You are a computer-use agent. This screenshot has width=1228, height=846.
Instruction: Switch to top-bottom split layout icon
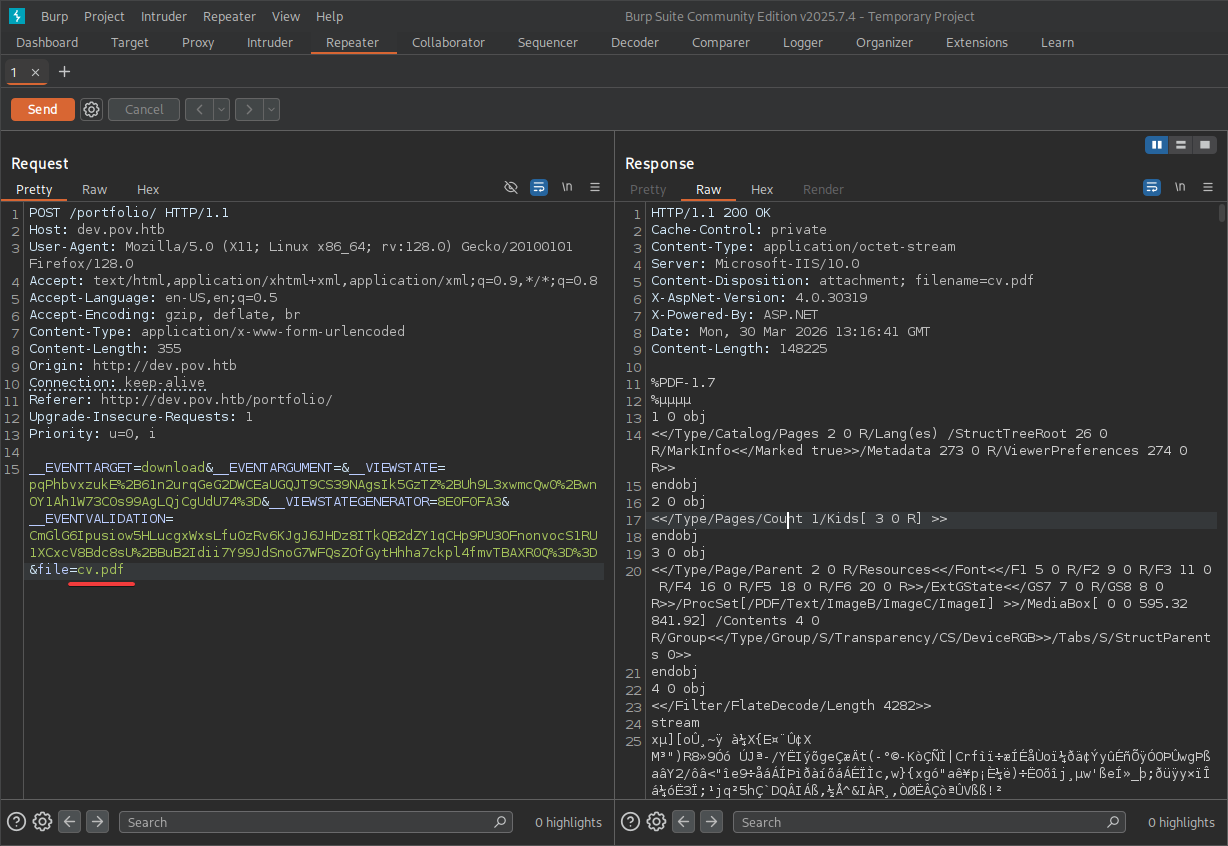click(x=1181, y=145)
